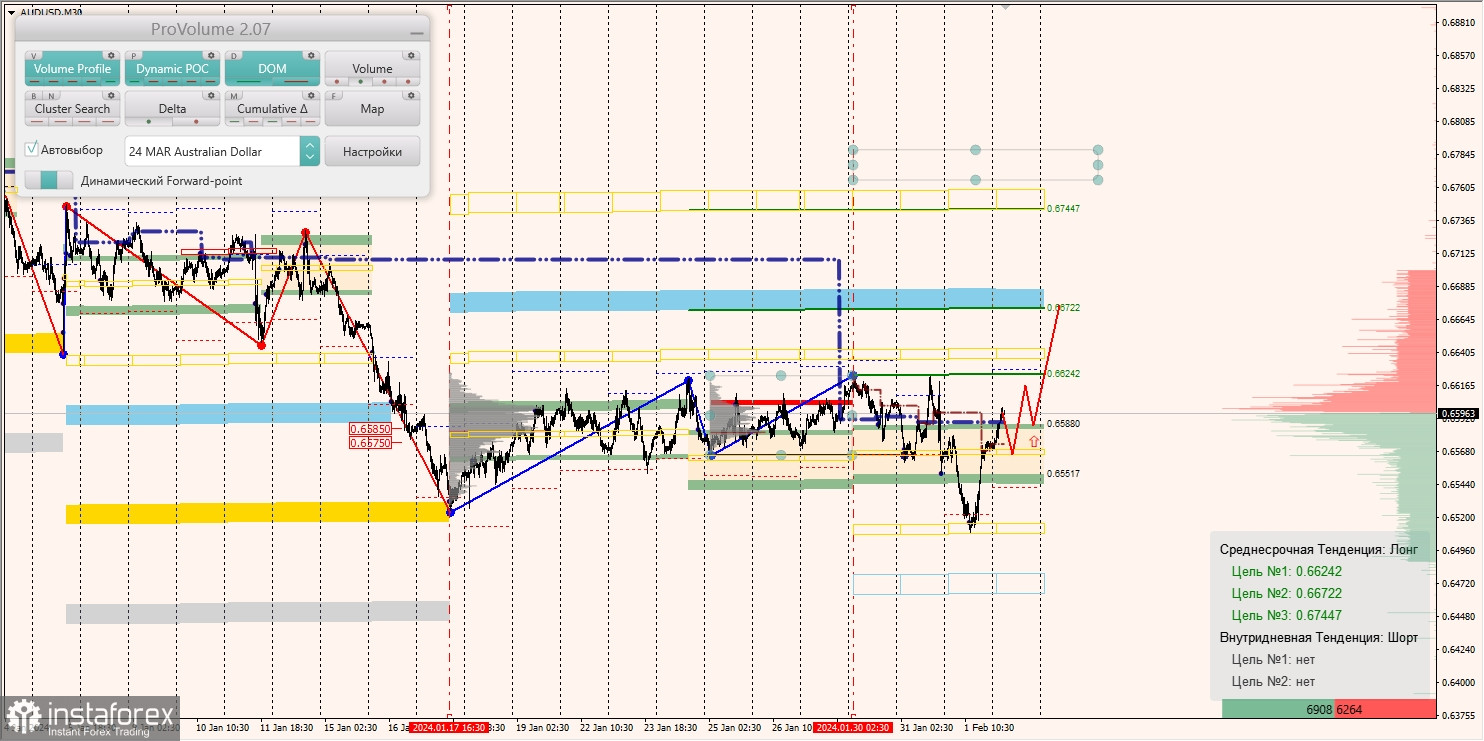This screenshot has width=1484, height=741.
Task: Minimize the ProVolume 2.07 panel
Action: 416,33
